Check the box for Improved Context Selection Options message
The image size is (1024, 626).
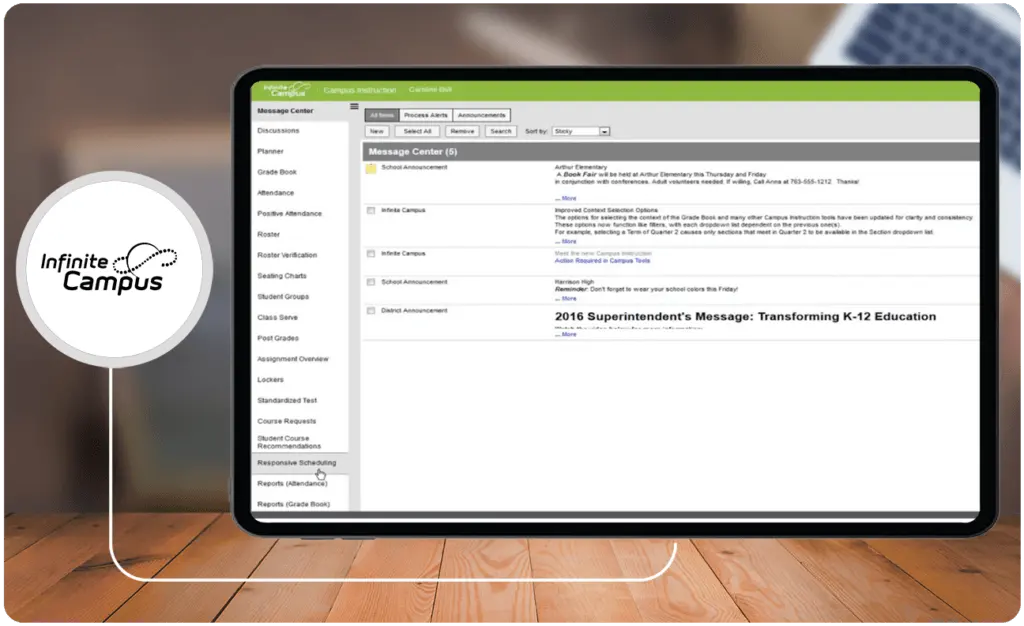pos(371,211)
